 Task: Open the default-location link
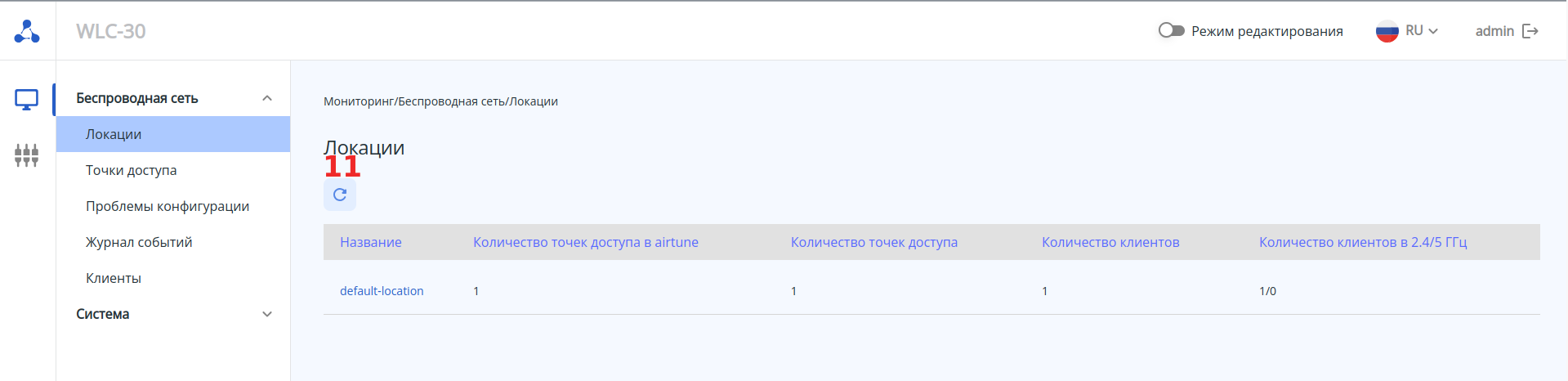click(382, 291)
